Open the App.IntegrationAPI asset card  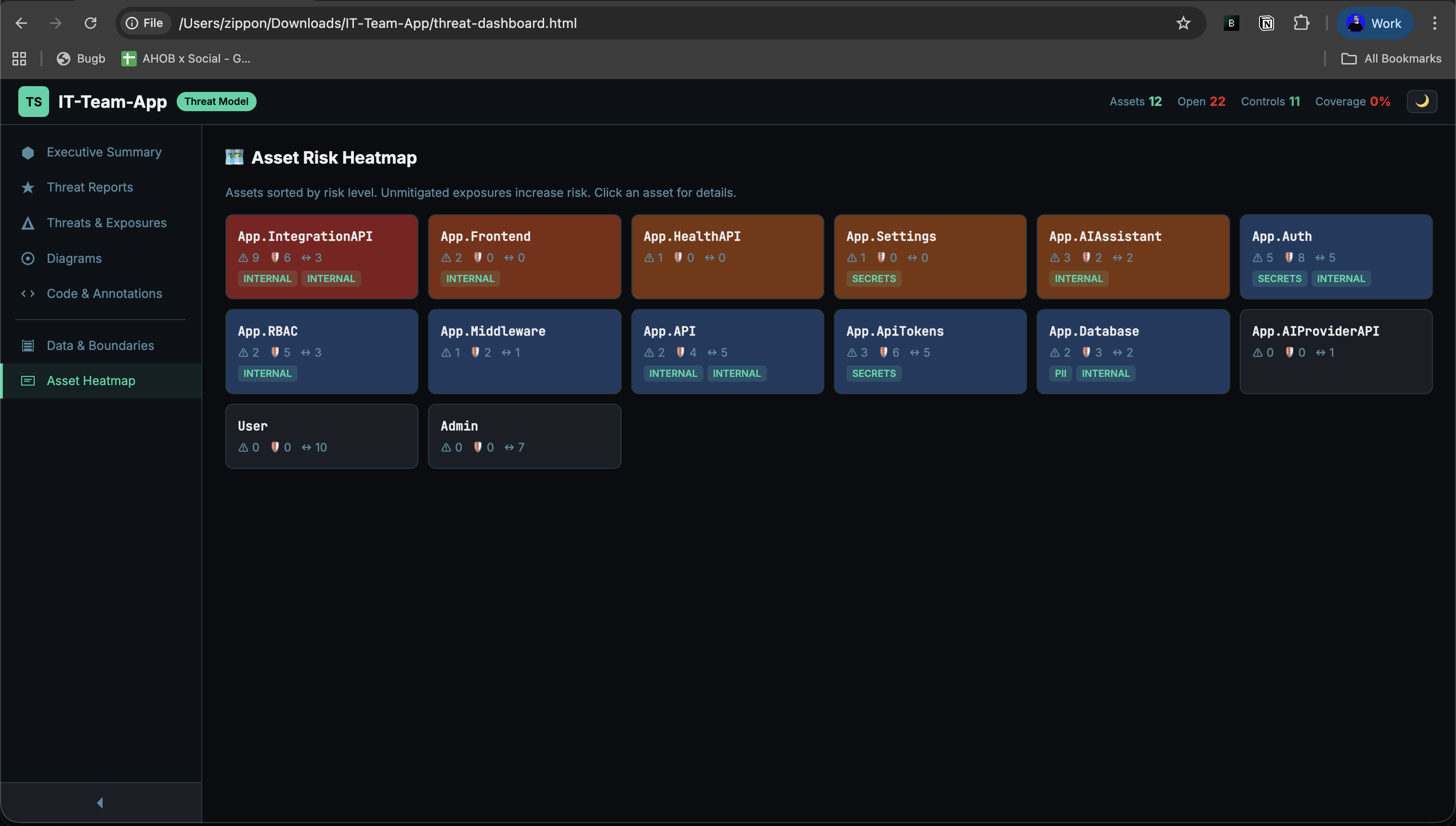[321, 257]
